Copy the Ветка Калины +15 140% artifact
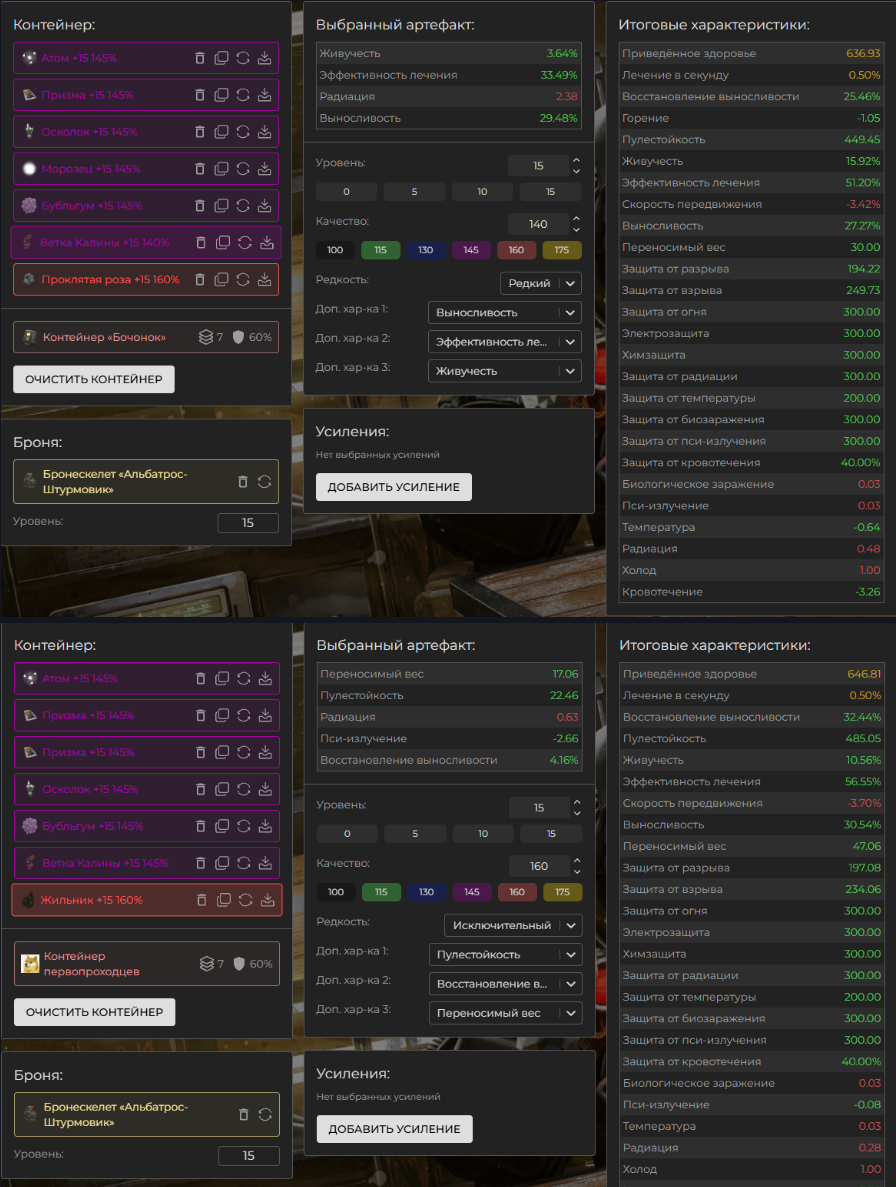The image size is (896, 1187). (223, 242)
